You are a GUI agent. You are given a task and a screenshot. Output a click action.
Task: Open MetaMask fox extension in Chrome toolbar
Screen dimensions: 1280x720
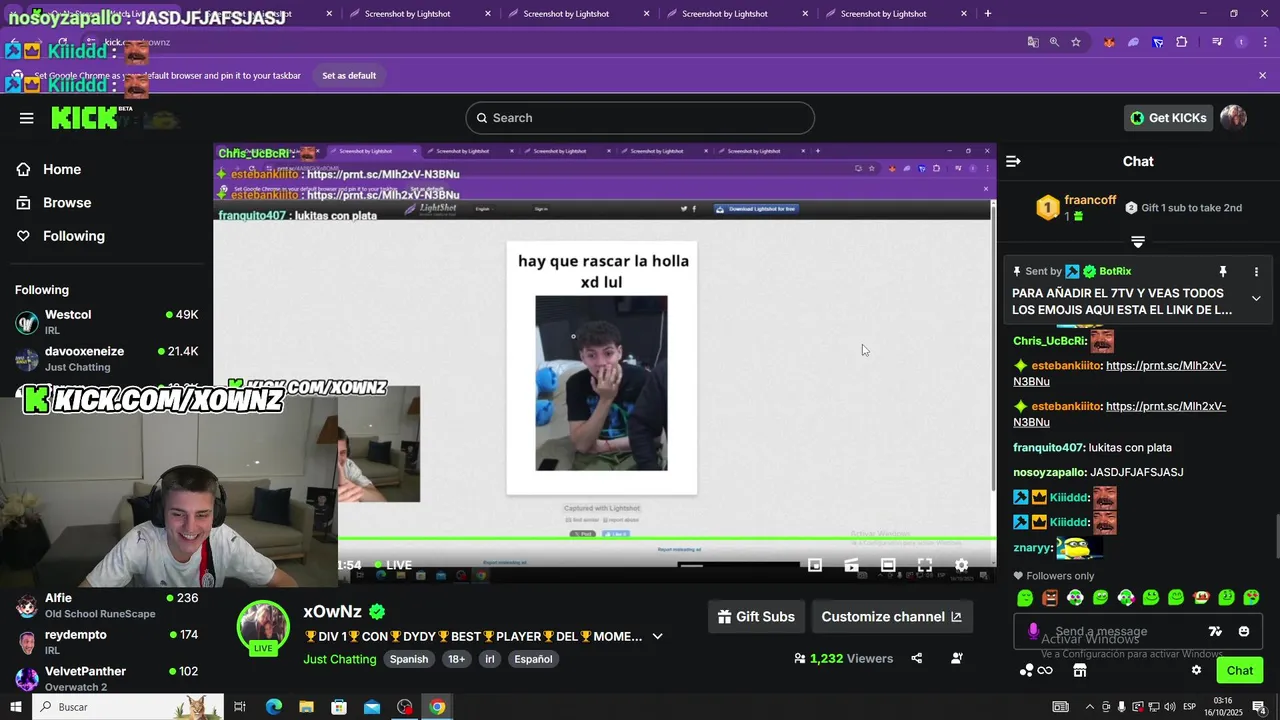[1109, 42]
